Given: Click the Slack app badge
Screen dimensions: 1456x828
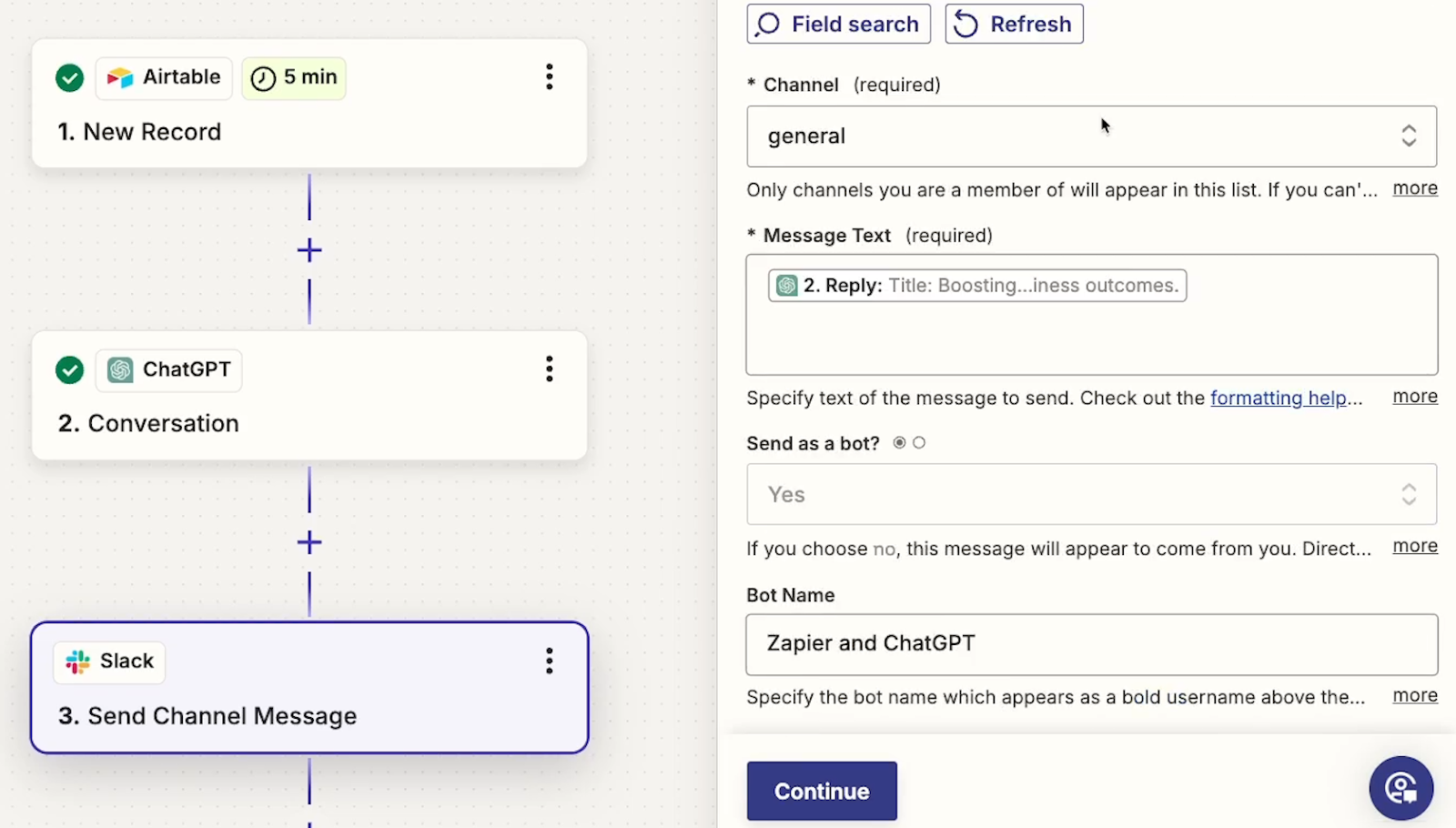Looking at the screenshot, I should (110, 661).
